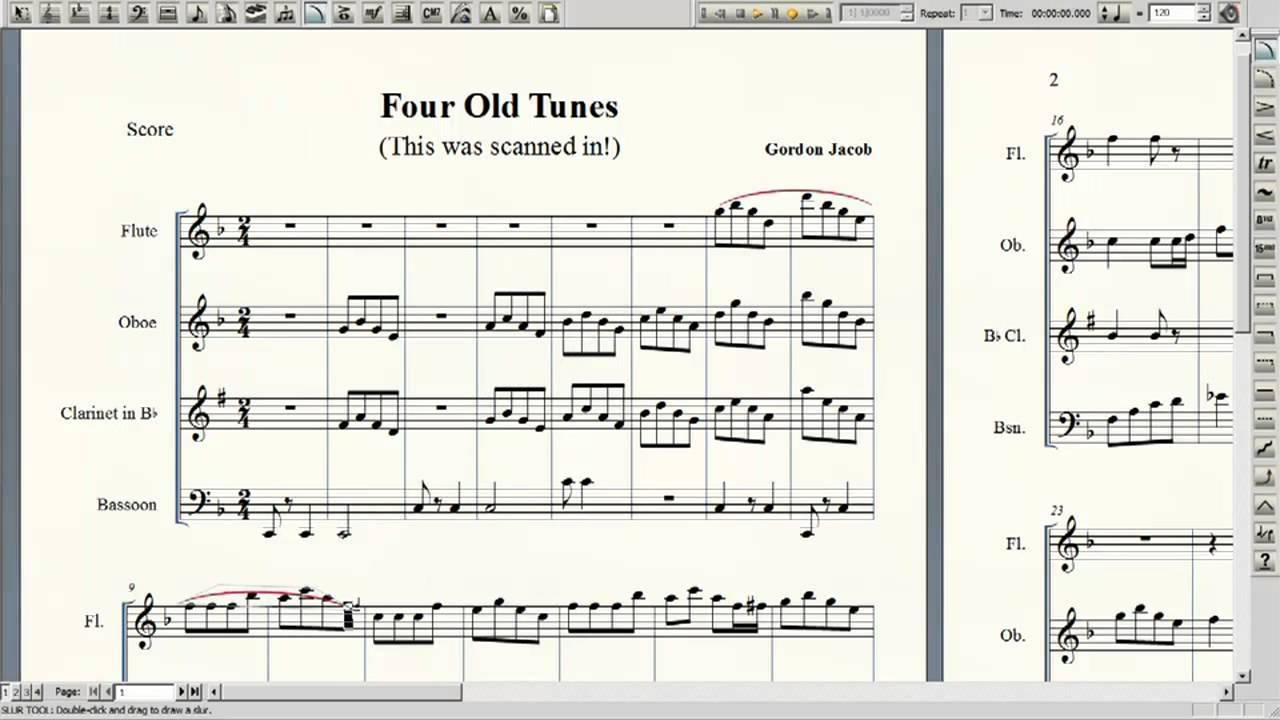This screenshot has height=720, width=1280.
Task: Go to the first page arrow
Action: pos(94,691)
